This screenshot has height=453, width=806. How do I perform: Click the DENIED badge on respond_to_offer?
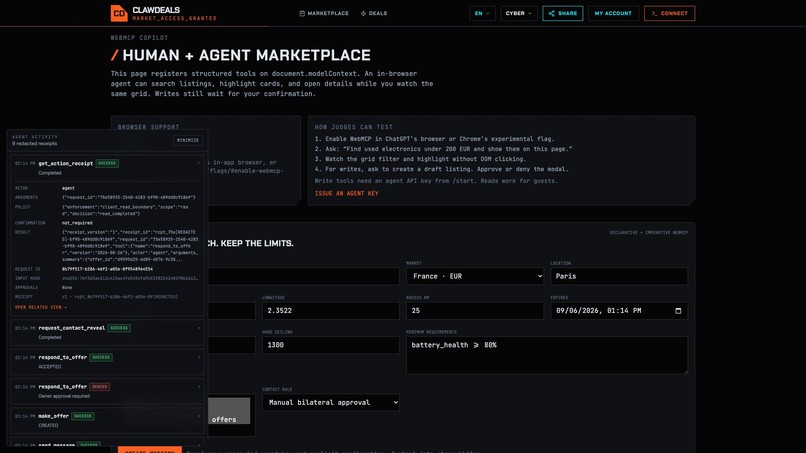100,387
